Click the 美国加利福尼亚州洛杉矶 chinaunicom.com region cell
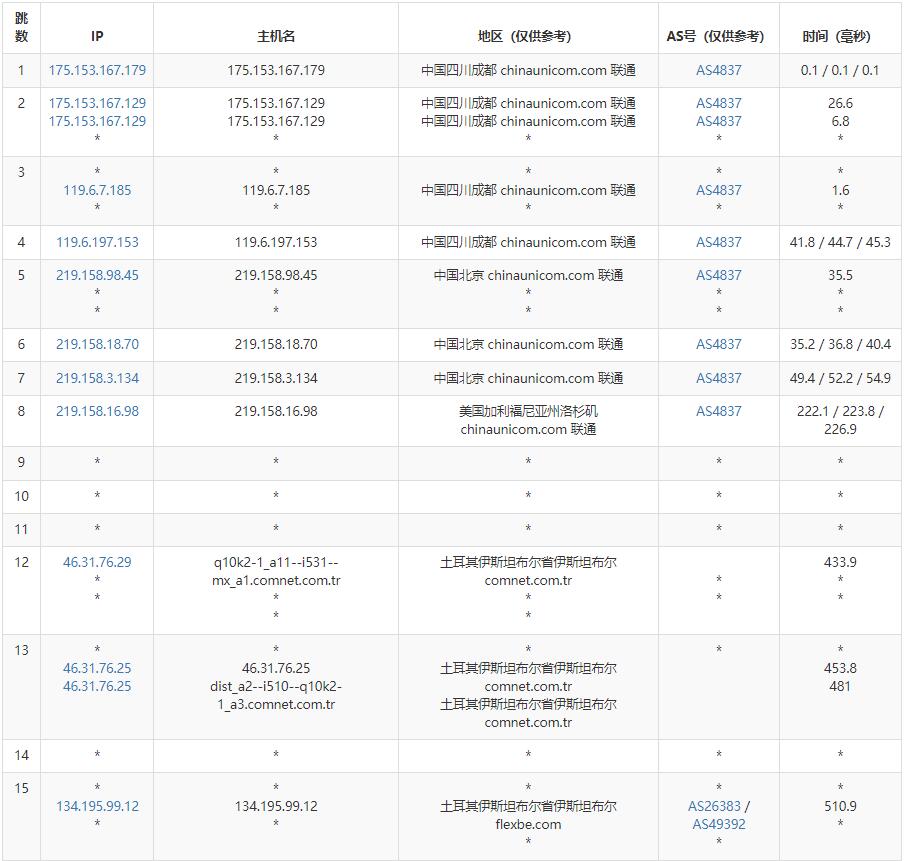 528,420
